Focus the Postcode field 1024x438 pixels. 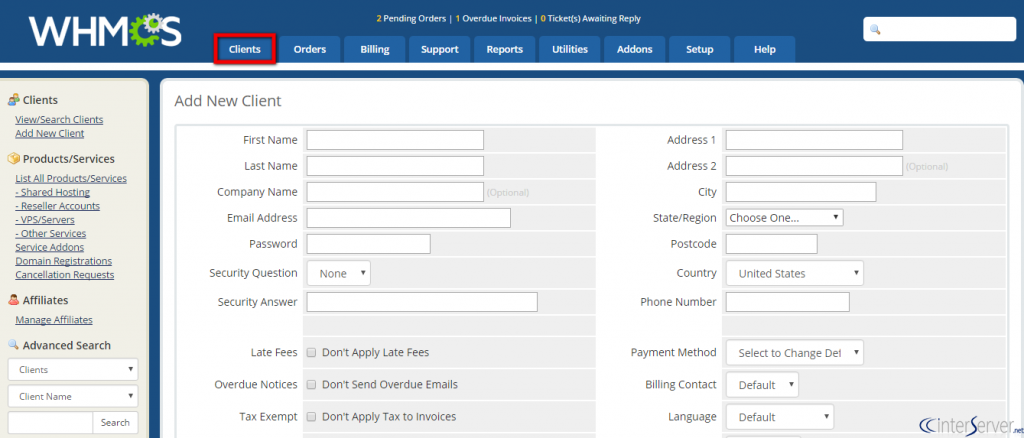click(772, 243)
